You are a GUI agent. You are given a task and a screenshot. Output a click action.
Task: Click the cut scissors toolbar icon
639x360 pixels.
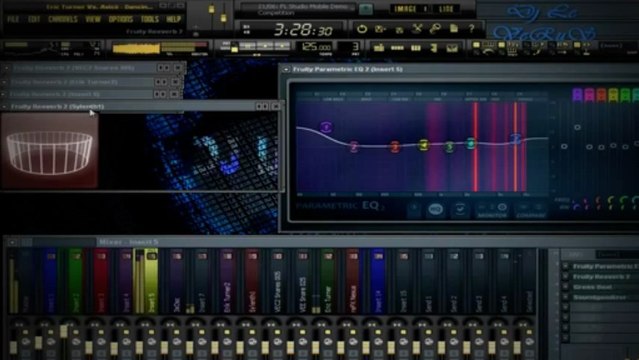(417, 29)
